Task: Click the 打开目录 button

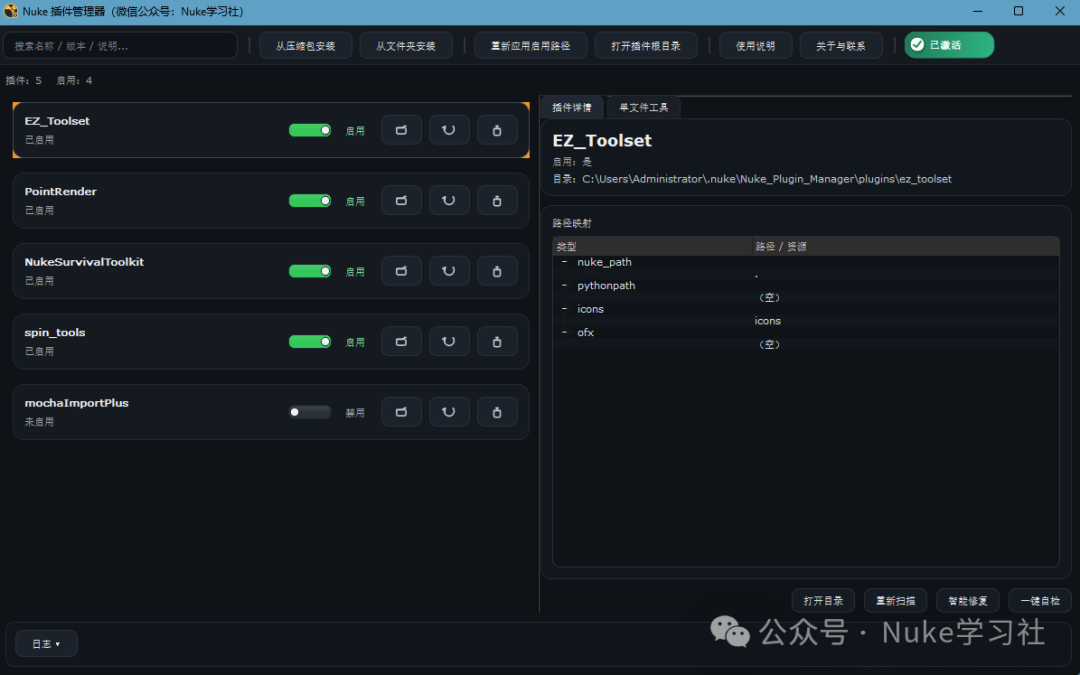Action: pyautogui.click(x=823, y=601)
